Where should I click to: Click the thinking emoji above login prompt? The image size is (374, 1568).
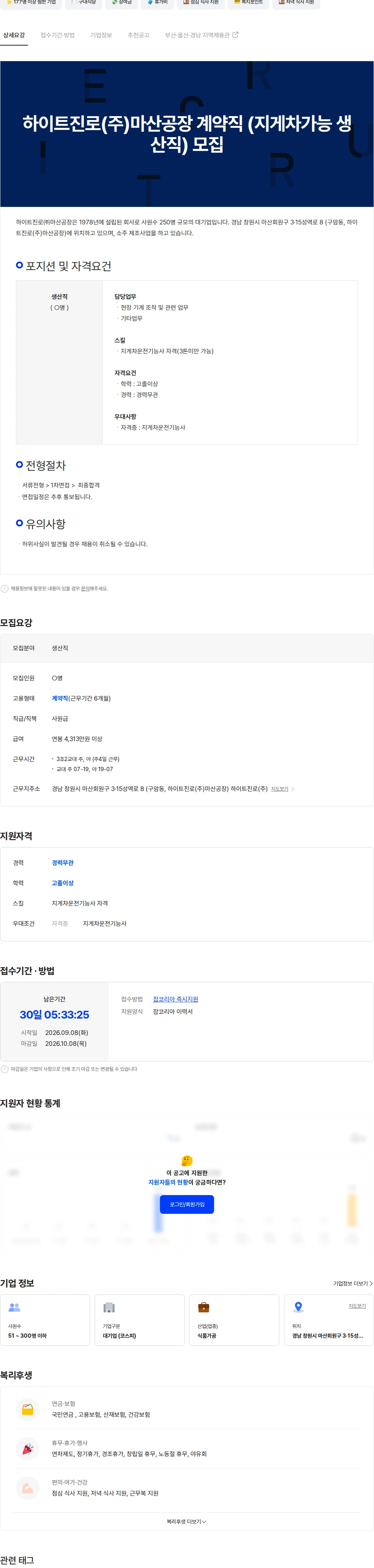(x=187, y=1161)
